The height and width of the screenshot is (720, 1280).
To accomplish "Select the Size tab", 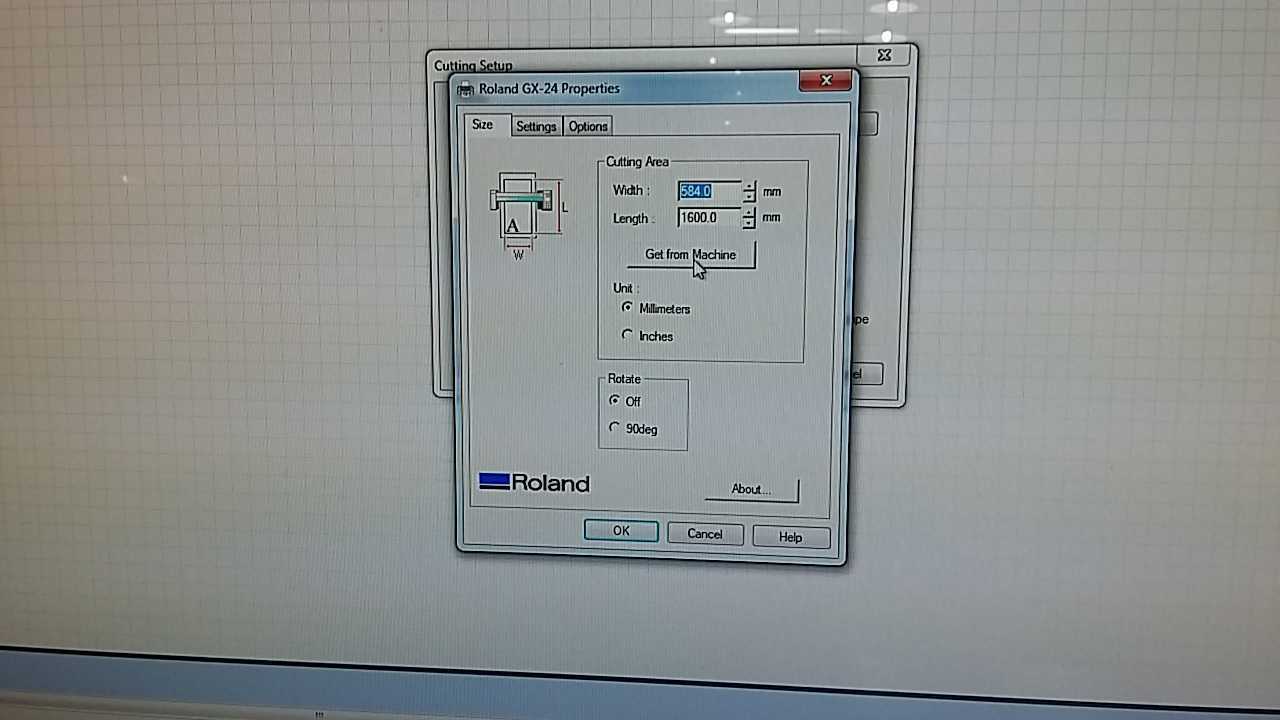I will click(x=482, y=125).
